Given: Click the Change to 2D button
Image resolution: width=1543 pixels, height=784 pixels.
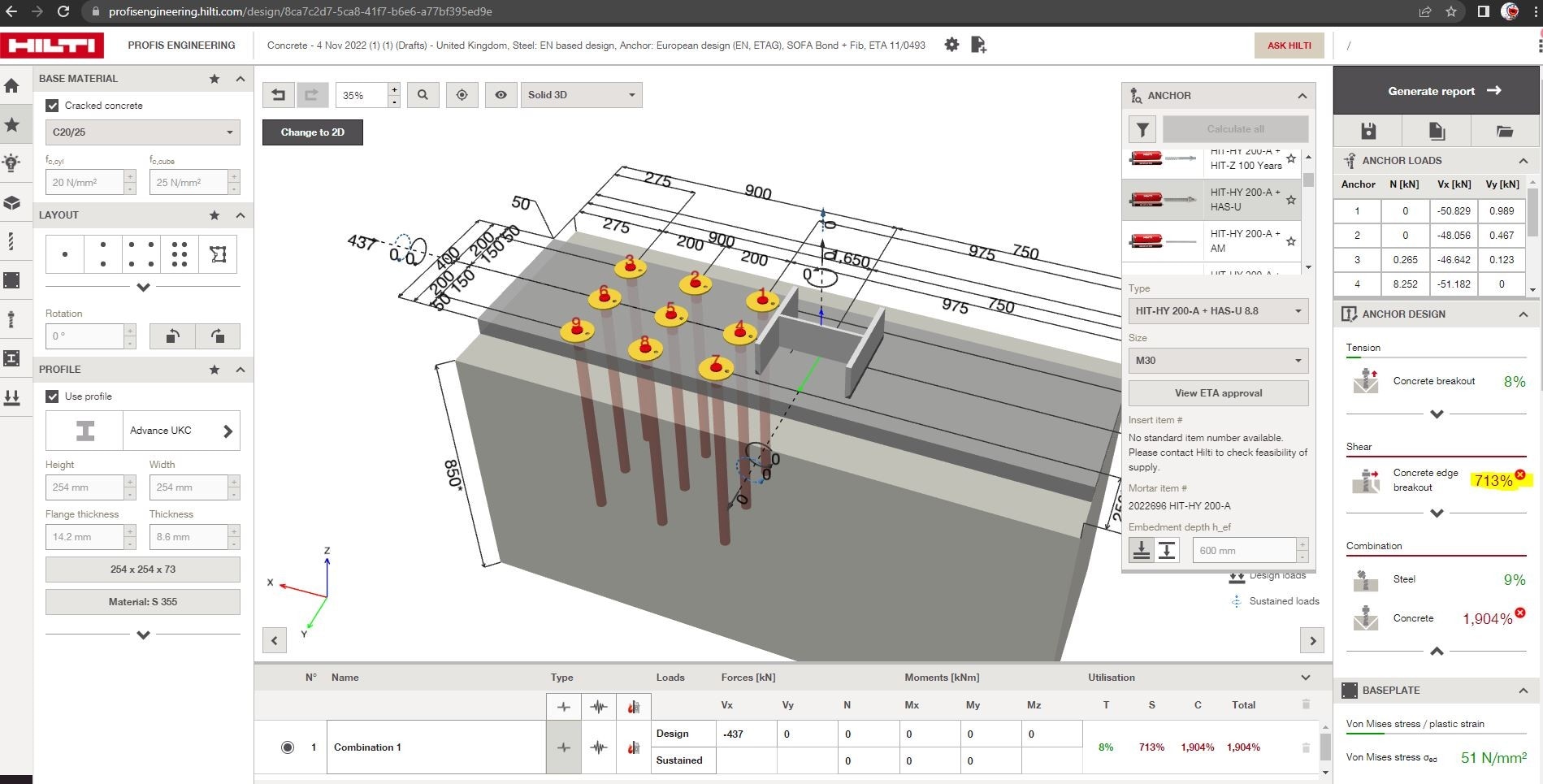Looking at the screenshot, I should tap(312, 132).
